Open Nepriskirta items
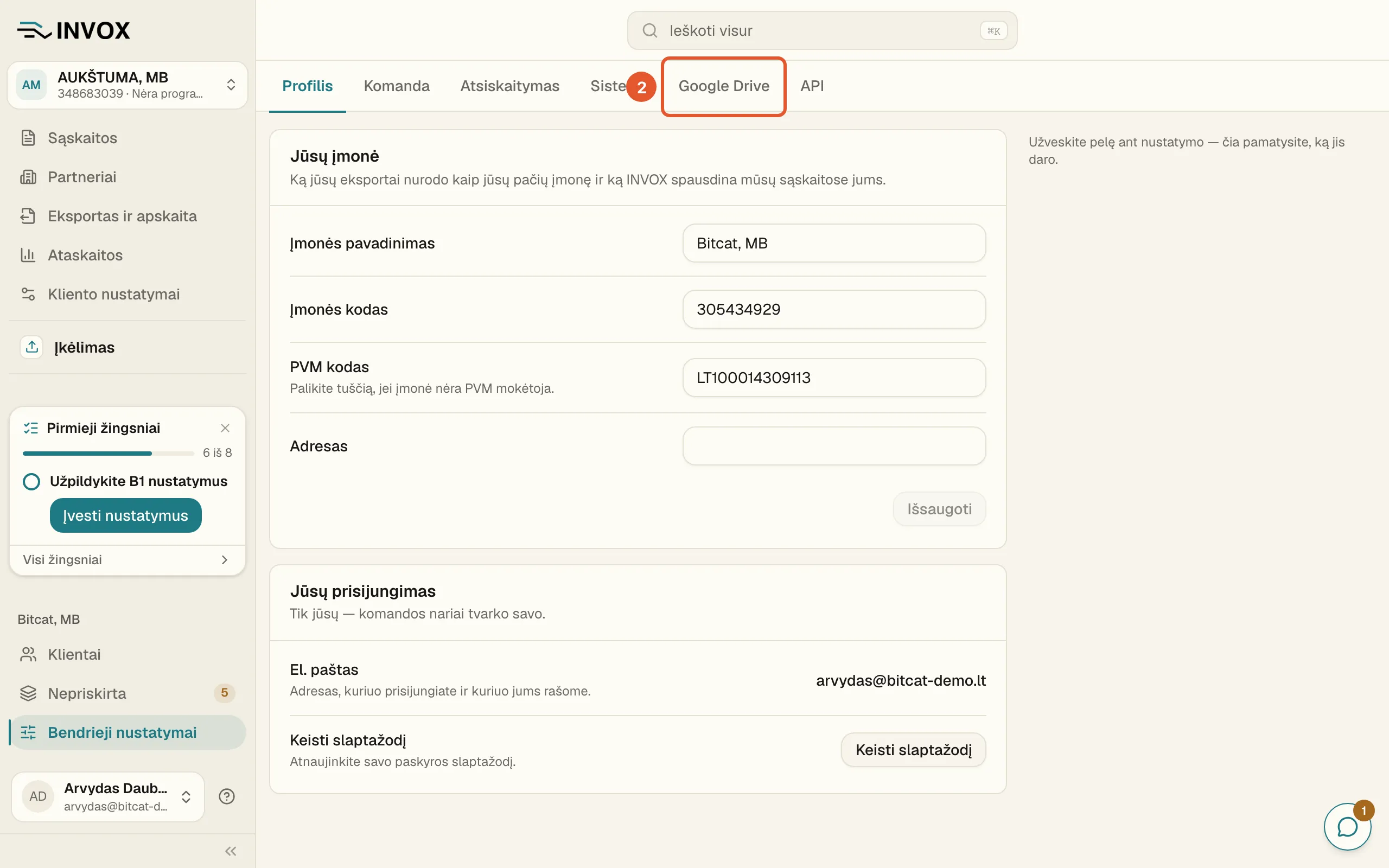 128,693
